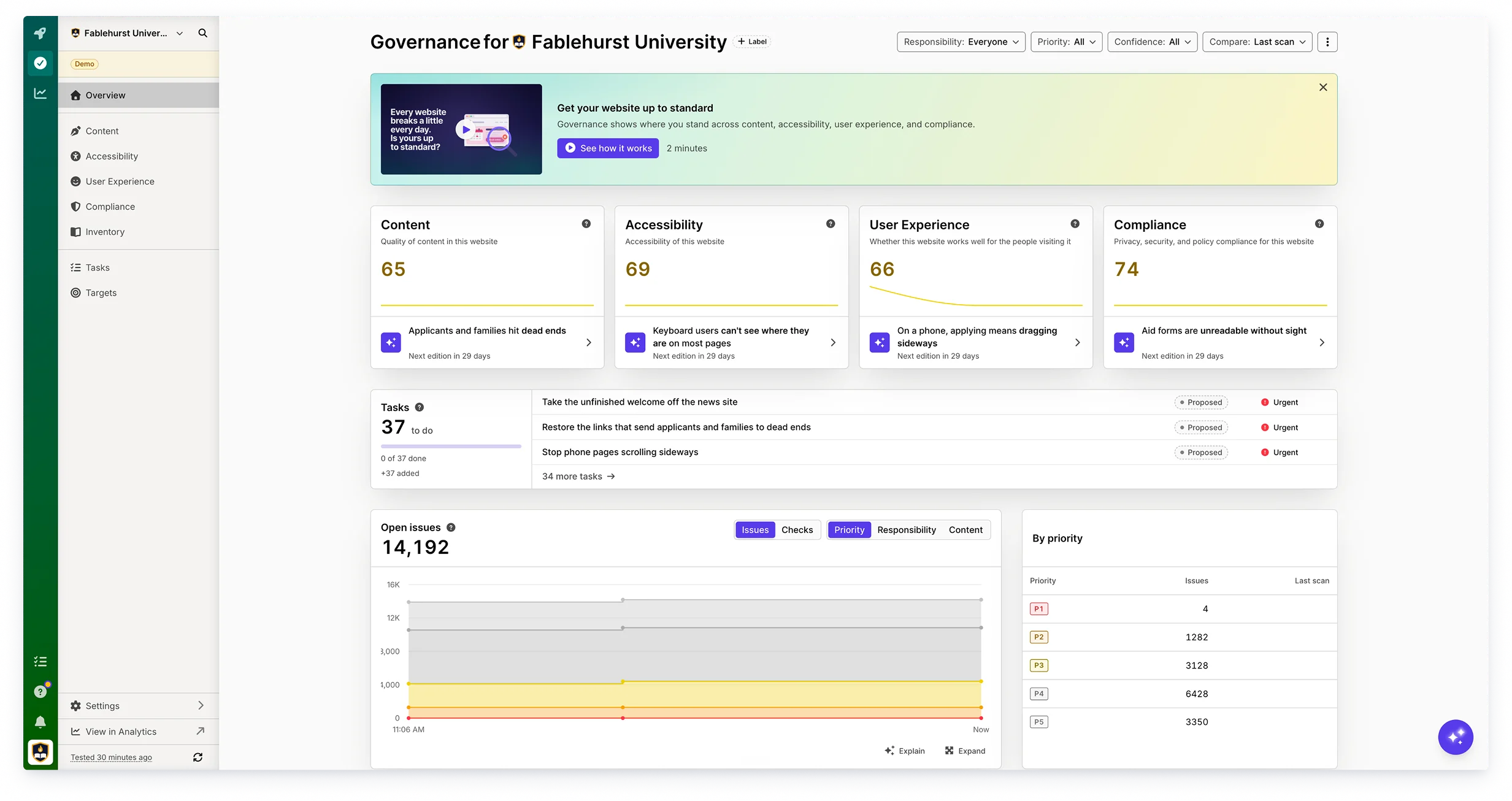Open the notifications bell icon

coord(40,722)
